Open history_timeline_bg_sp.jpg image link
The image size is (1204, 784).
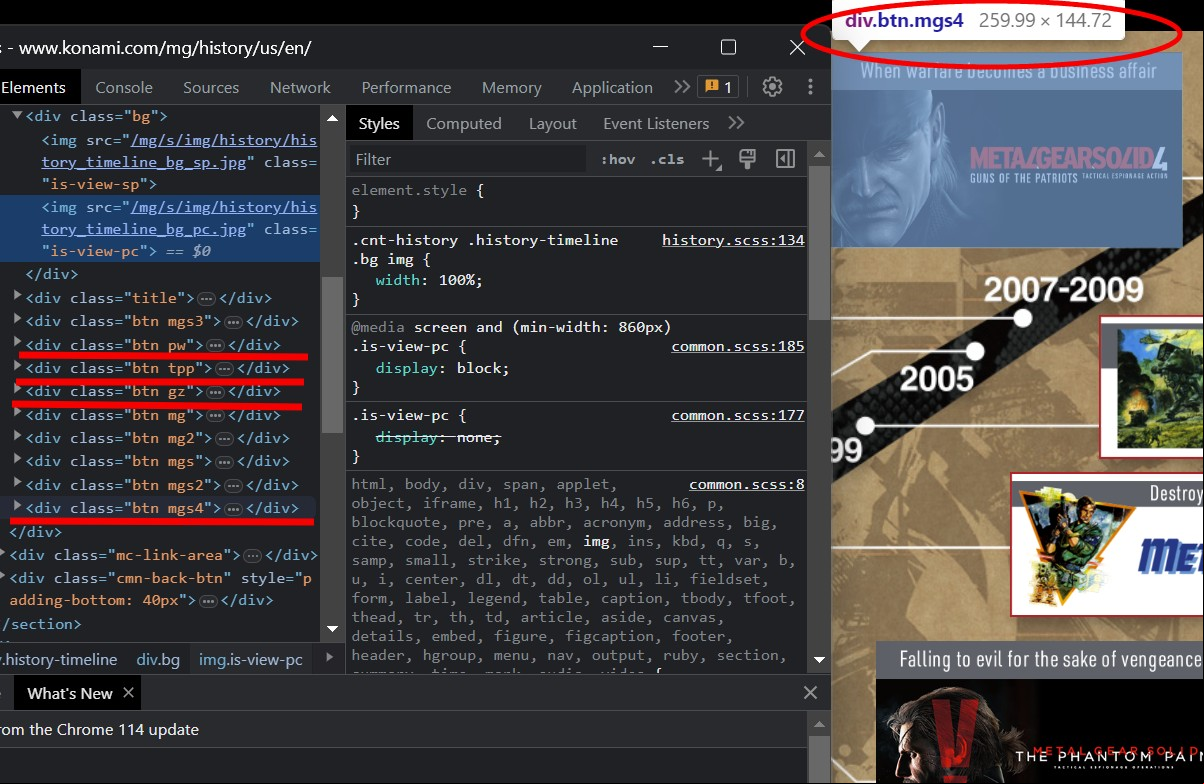click(179, 151)
